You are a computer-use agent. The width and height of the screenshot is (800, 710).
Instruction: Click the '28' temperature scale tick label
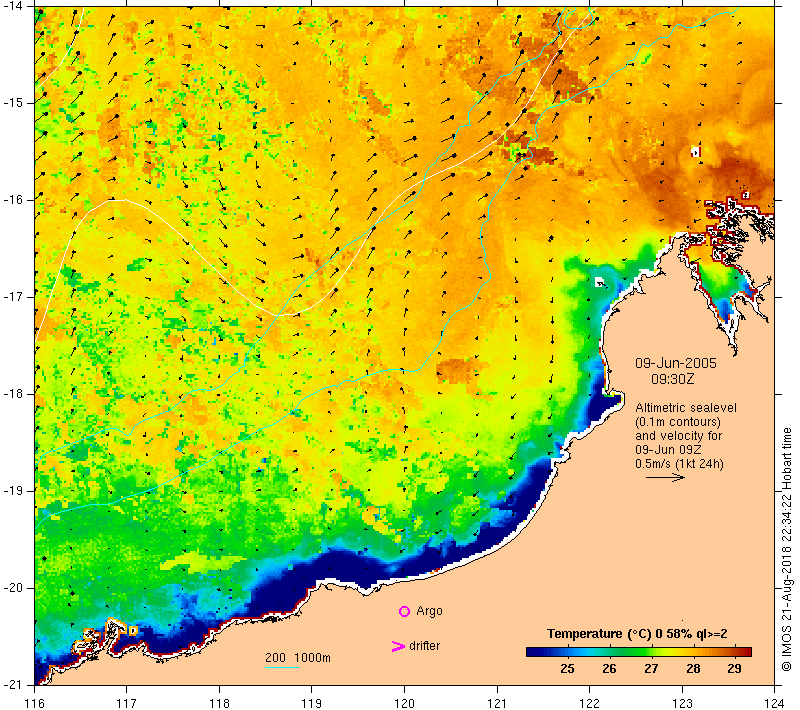[693, 669]
